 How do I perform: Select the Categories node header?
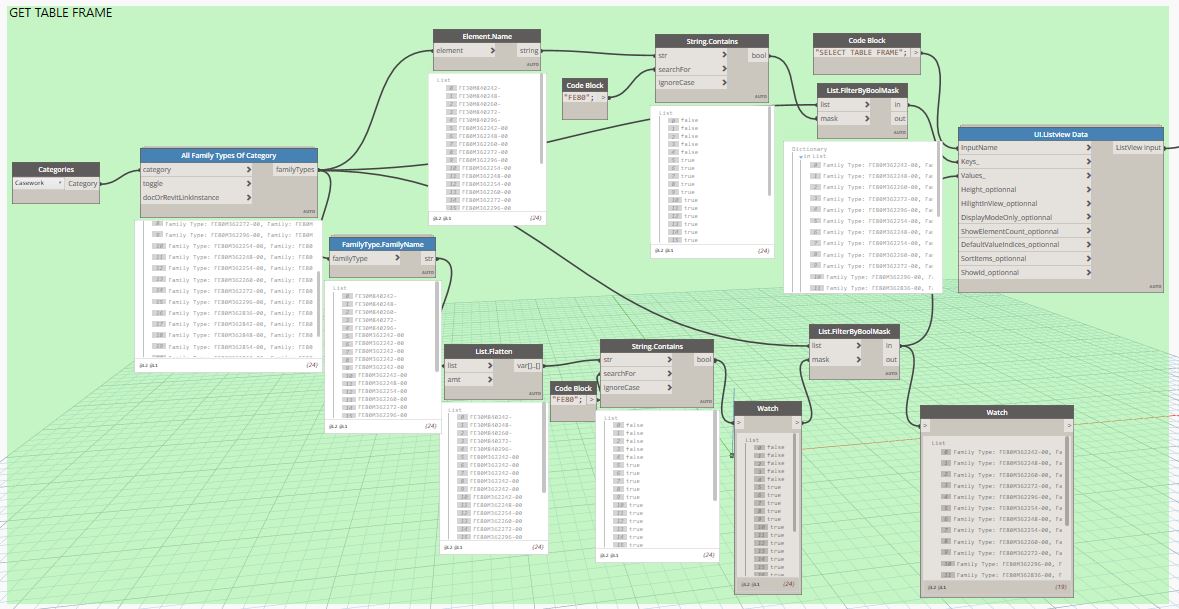tap(56, 169)
